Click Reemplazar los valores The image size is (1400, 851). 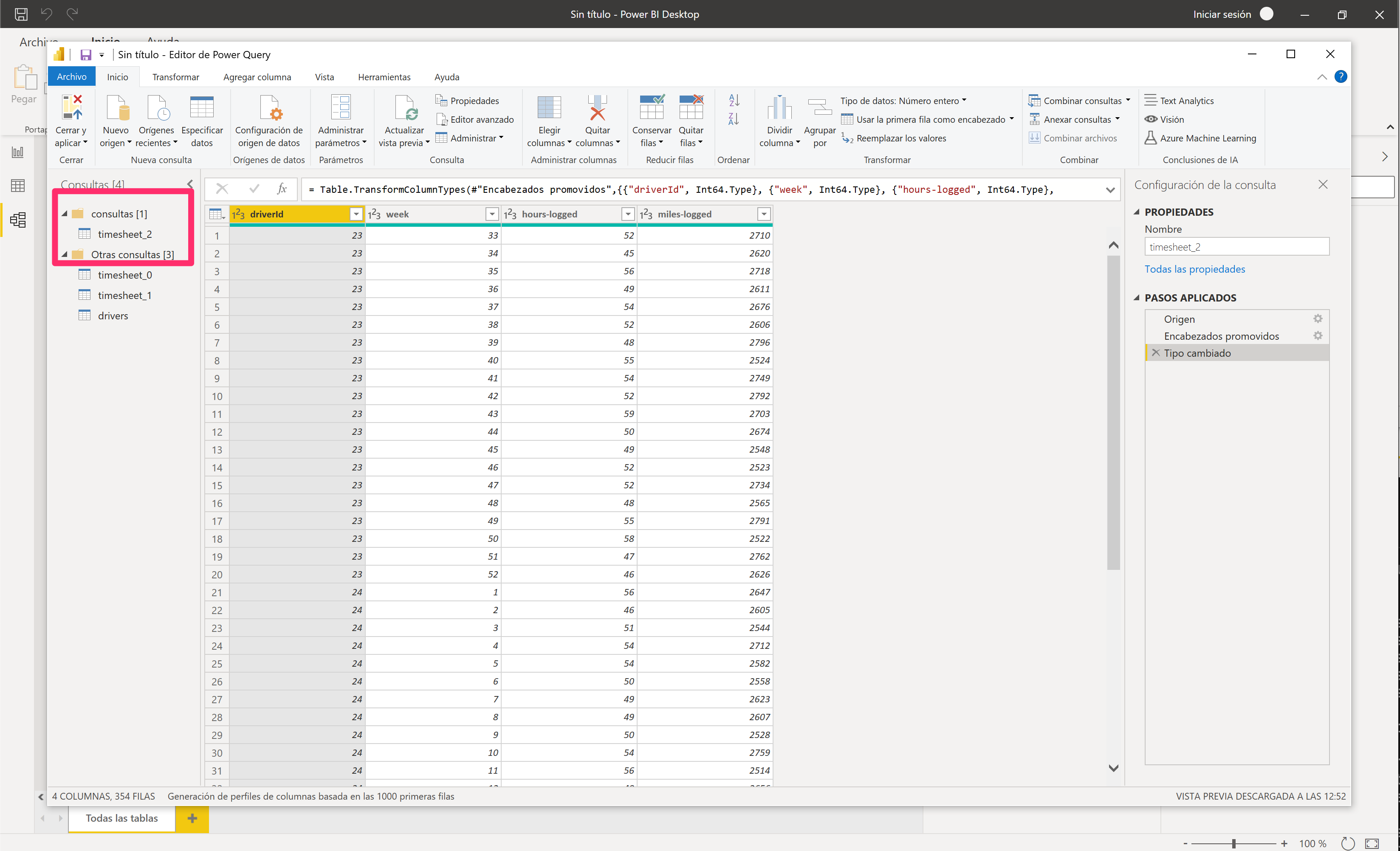[x=894, y=138]
